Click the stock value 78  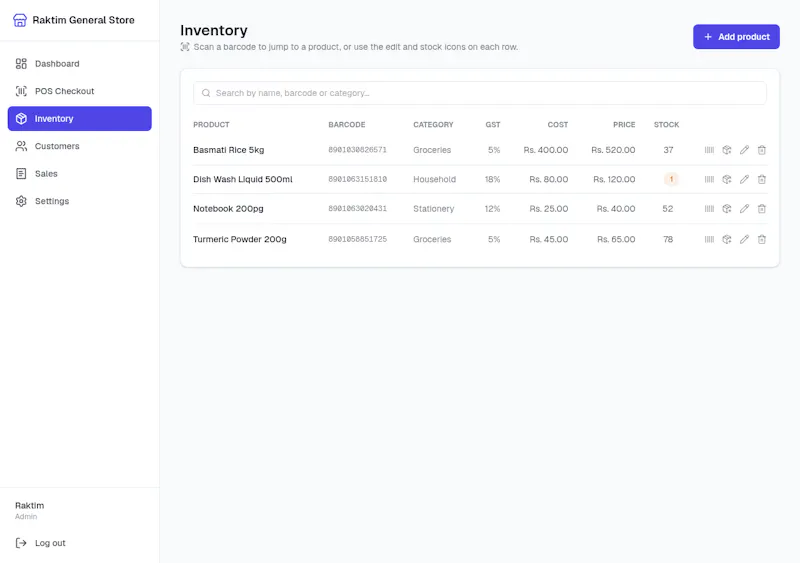(x=668, y=239)
